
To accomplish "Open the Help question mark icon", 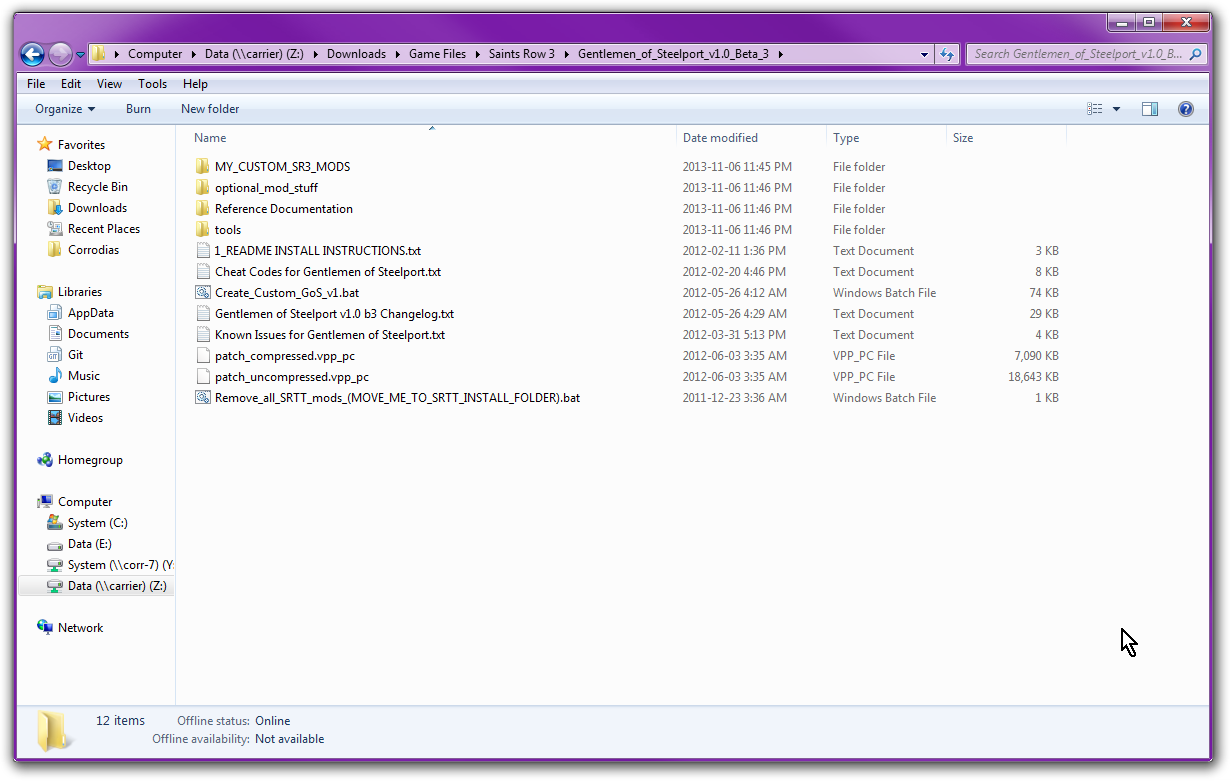I will pyautogui.click(x=1186, y=109).
